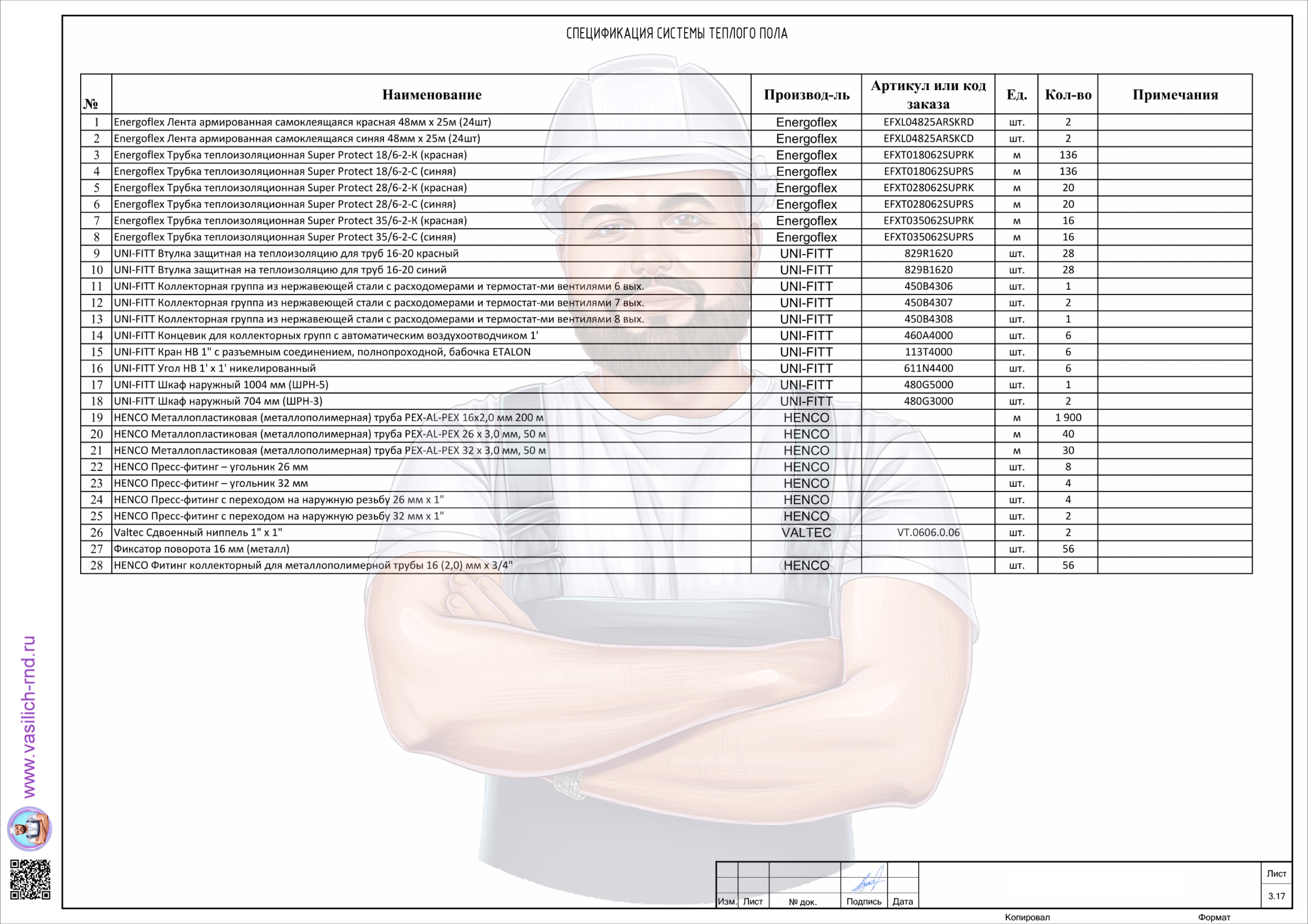The image size is (1308, 924).
Task: Click the round worker avatar logo
Action: 30,828
